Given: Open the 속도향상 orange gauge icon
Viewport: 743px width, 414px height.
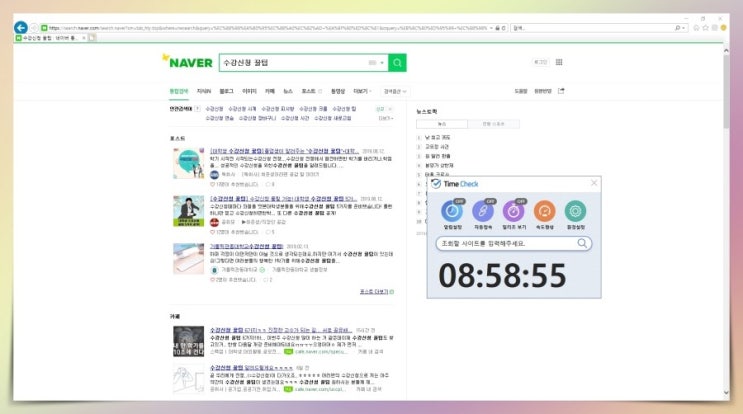Looking at the screenshot, I should [x=544, y=211].
